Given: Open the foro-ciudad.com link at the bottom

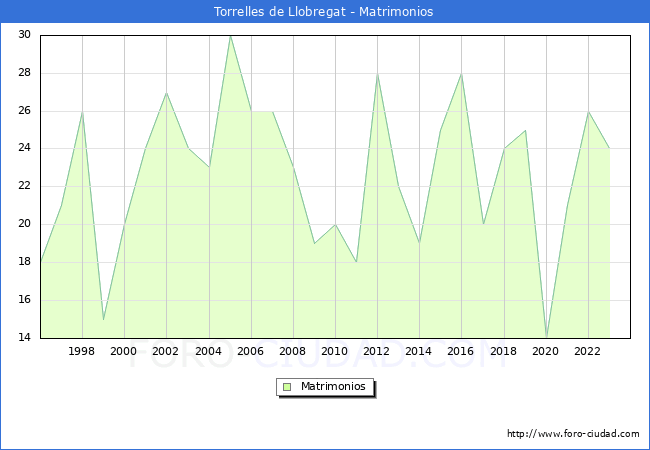Looking at the screenshot, I should click(573, 434).
